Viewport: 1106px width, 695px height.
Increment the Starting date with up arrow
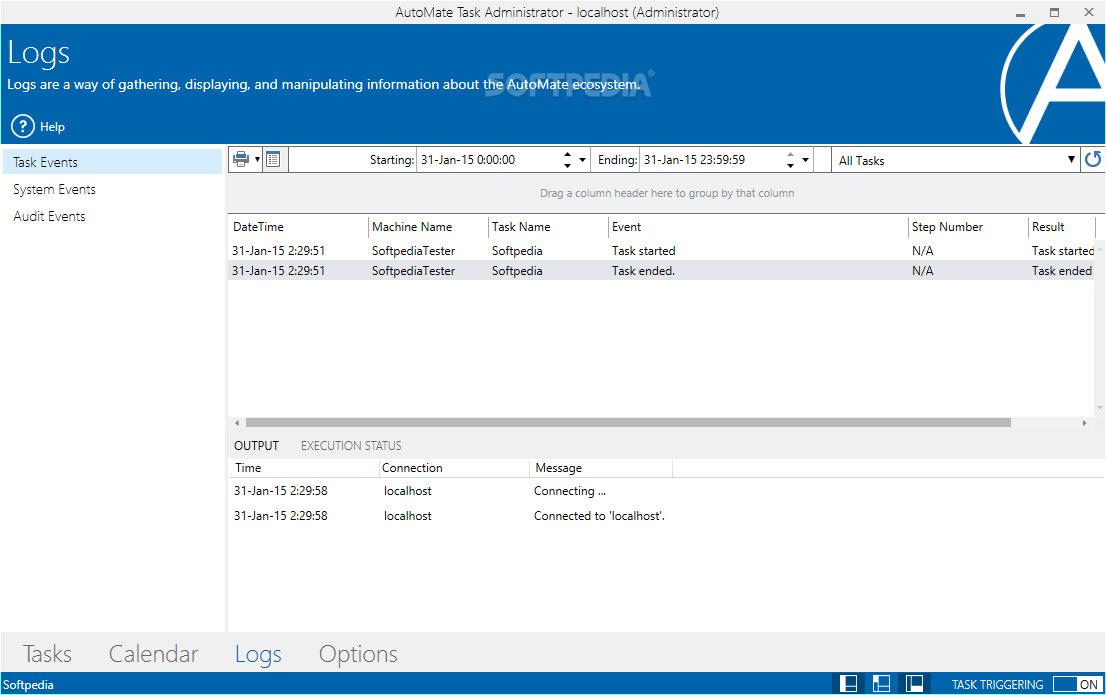point(567,155)
